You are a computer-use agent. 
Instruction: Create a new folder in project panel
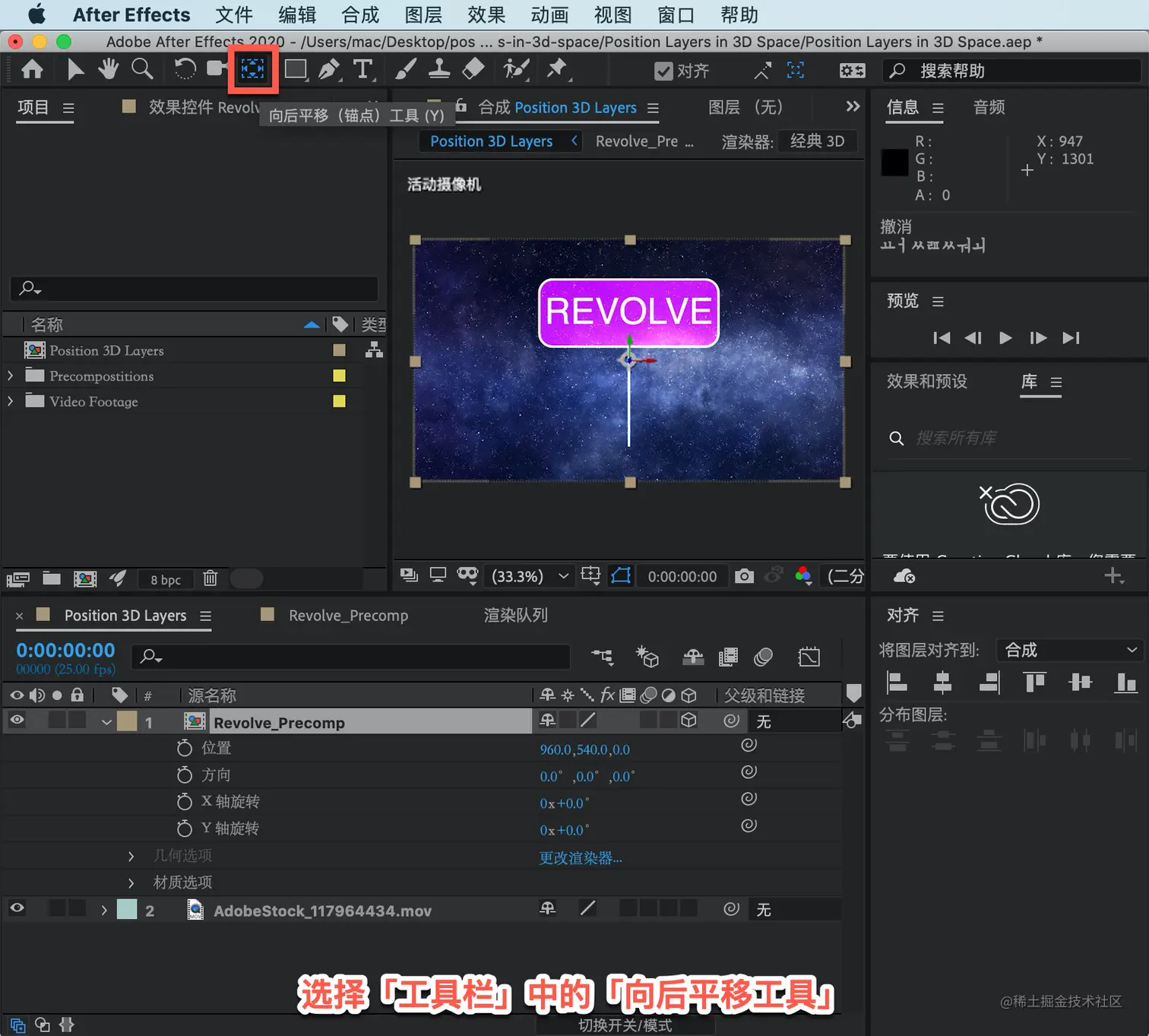(51, 578)
